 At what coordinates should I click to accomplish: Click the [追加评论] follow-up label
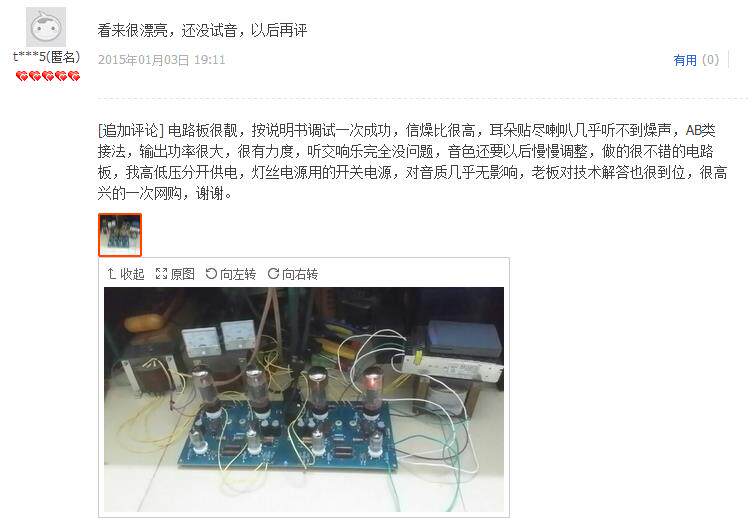click(x=131, y=130)
